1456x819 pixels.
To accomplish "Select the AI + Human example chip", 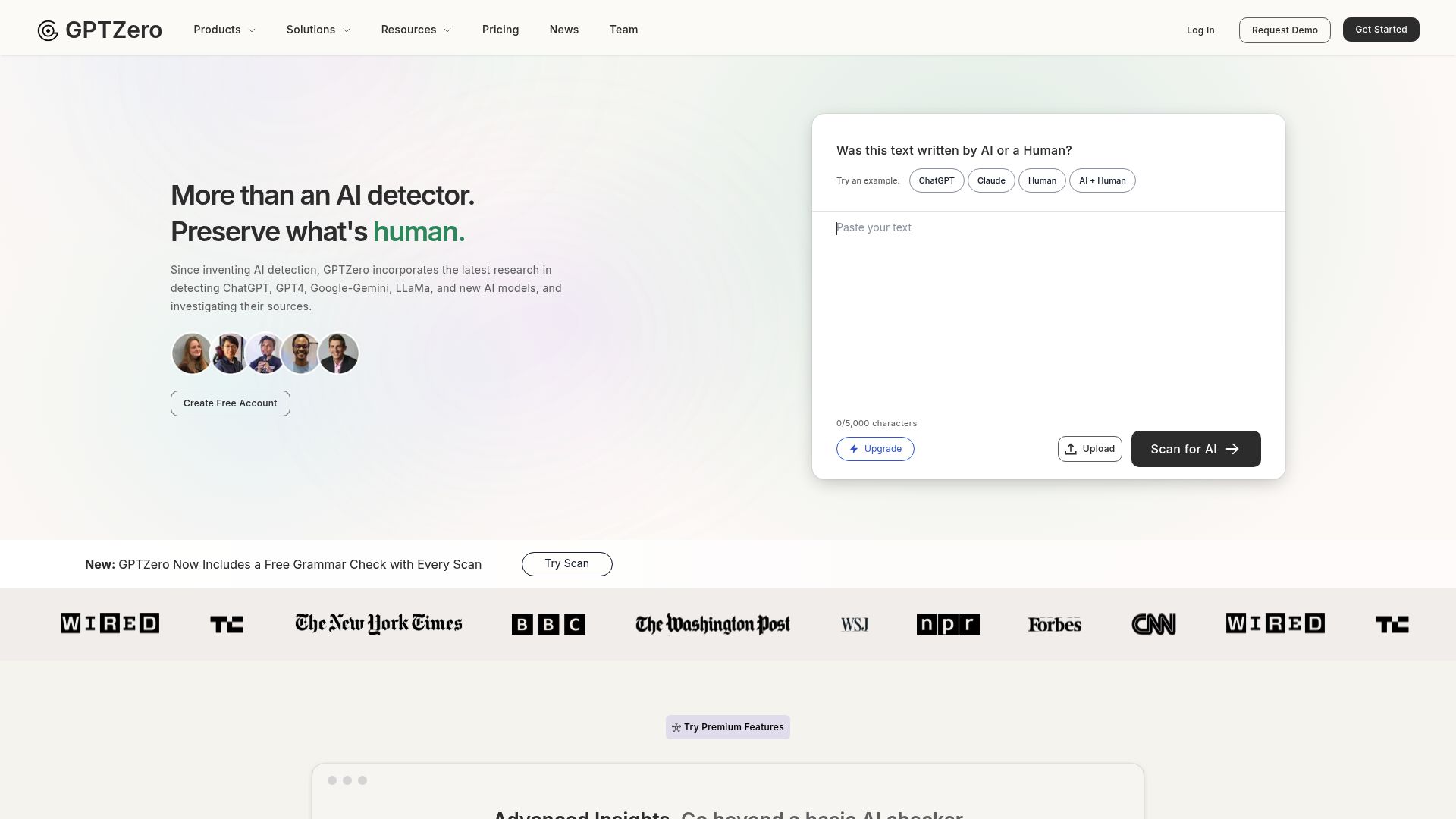I will 1102,180.
